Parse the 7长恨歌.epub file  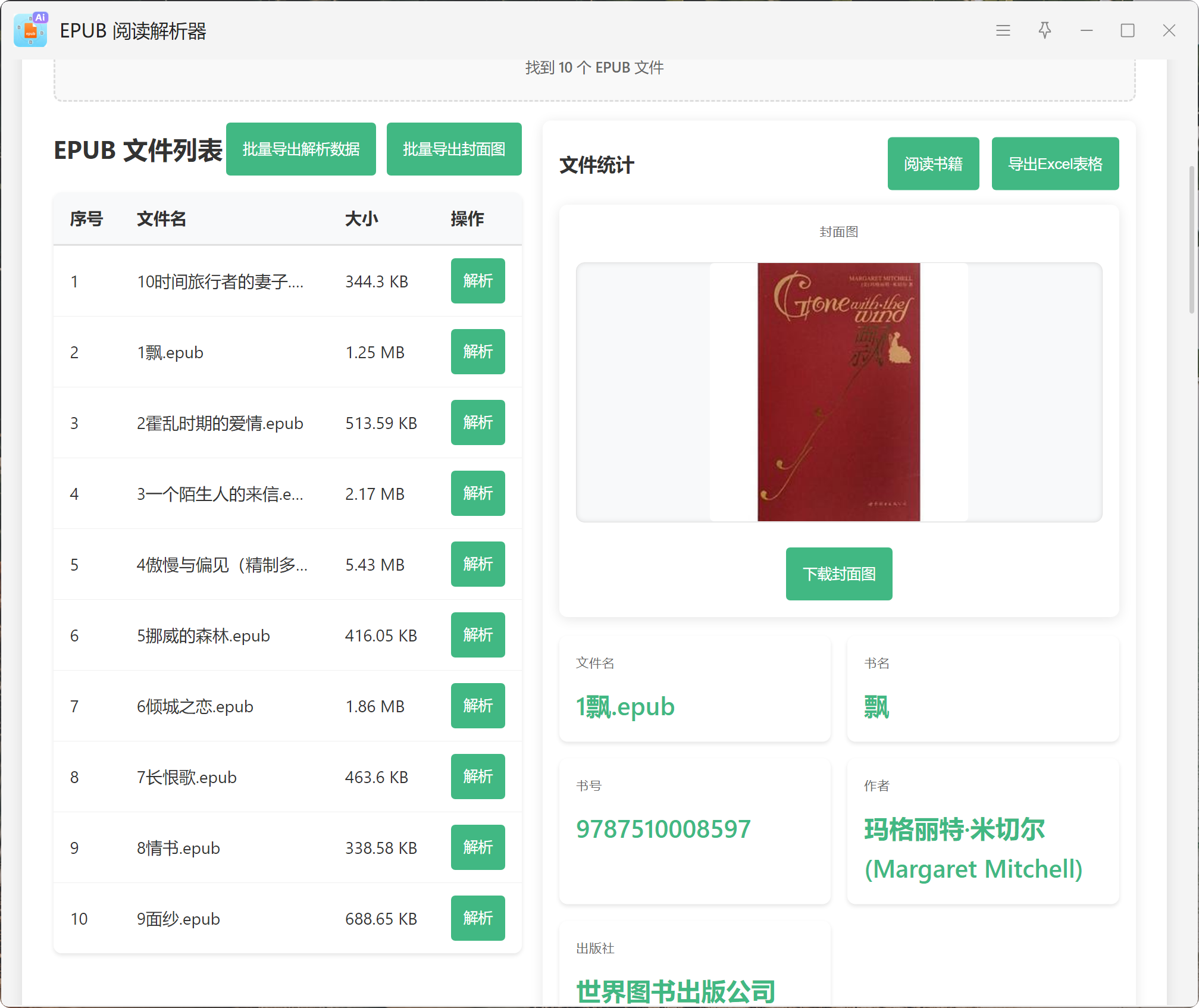pyautogui.click(x=477, y=777)
